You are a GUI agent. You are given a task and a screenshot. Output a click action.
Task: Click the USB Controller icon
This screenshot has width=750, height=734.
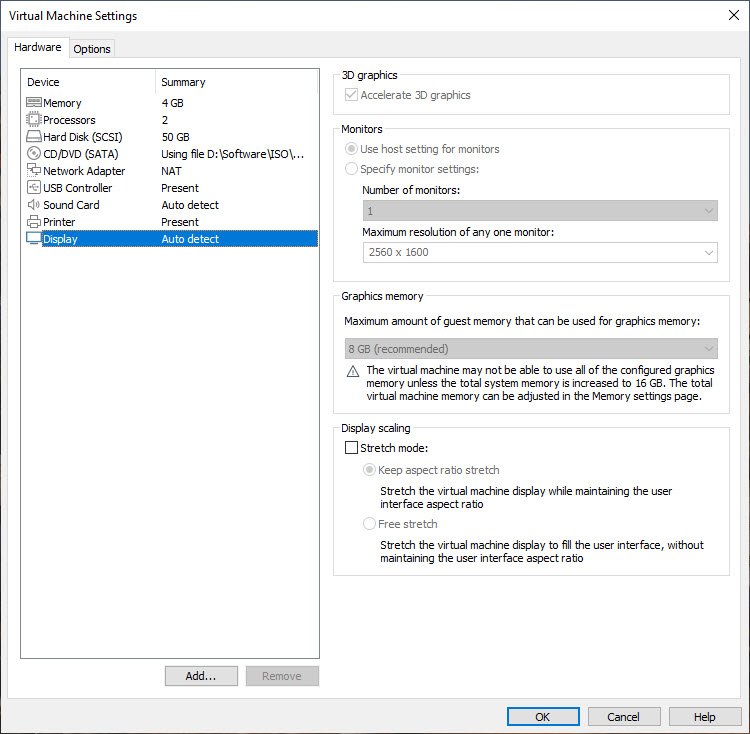click(x=33, y=187)
